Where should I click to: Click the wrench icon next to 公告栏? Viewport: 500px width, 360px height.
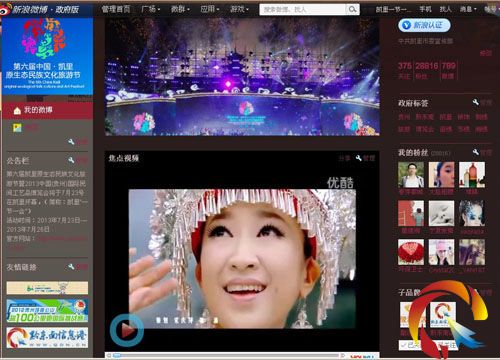click(x=71, y=160)
